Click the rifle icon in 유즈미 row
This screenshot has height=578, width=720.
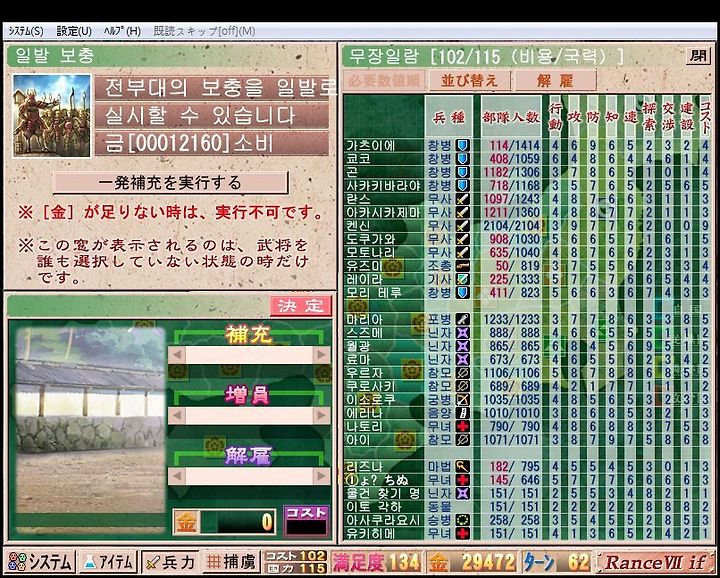coord(462,265)
